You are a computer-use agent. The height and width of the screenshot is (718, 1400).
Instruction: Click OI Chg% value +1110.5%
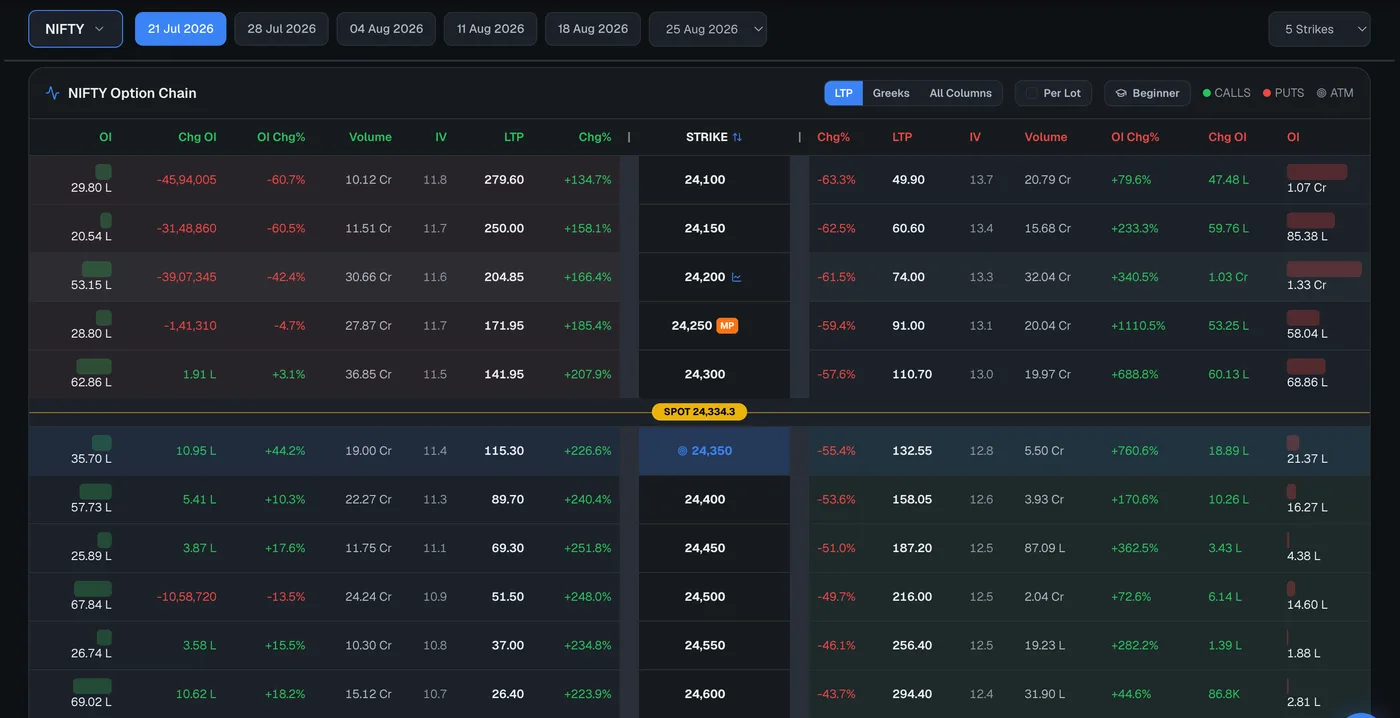pyautogui.click(x=1138, y=326)
